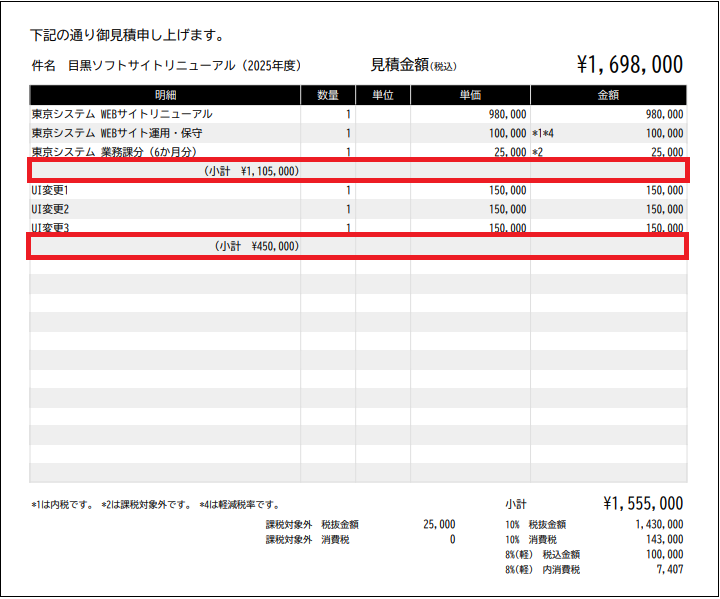720x599 pixels.
Task: Select the 内消費税 value 7,407
Action: click(666, 569)
